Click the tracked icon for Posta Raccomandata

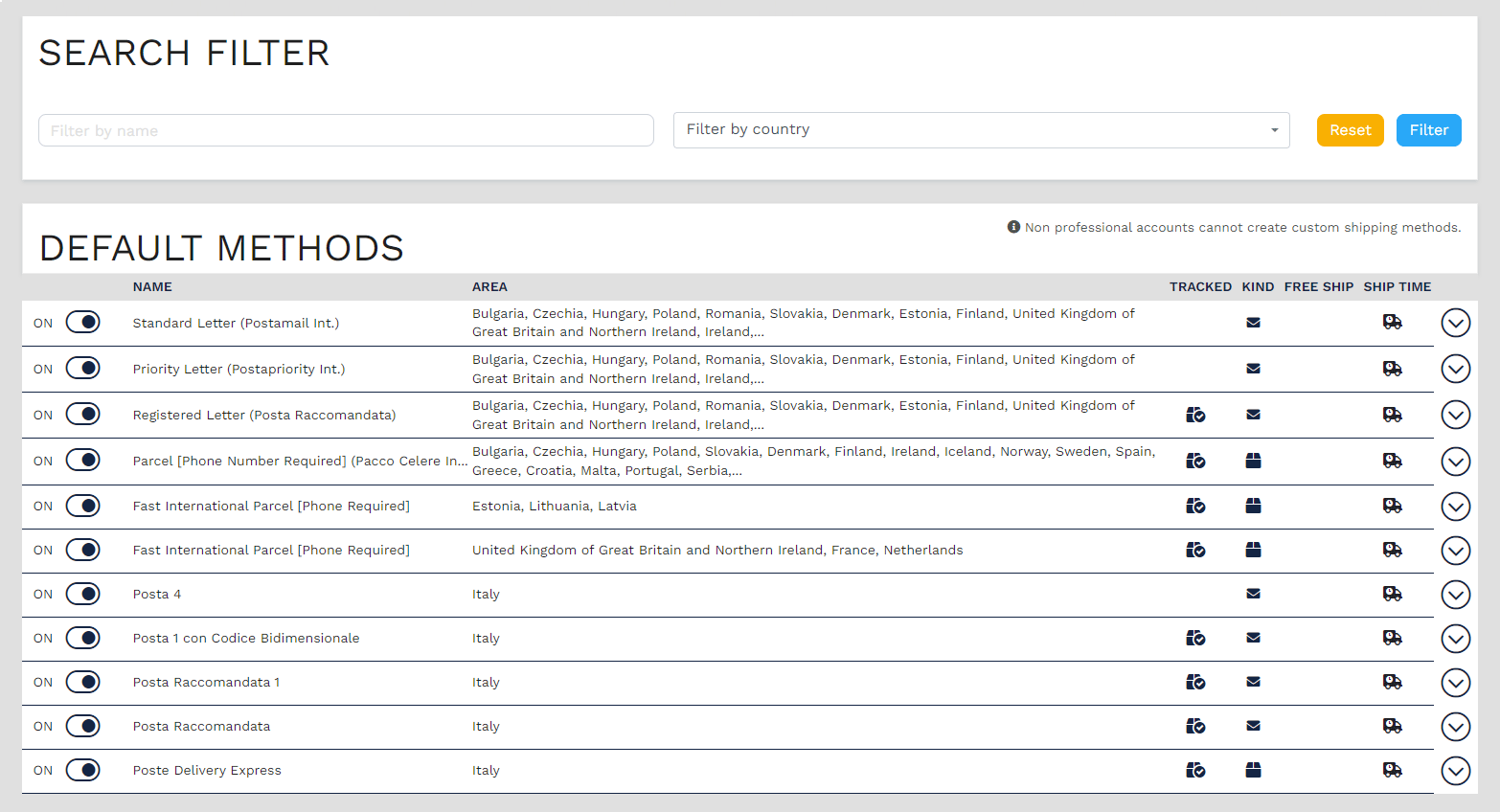click(1195, 726)
